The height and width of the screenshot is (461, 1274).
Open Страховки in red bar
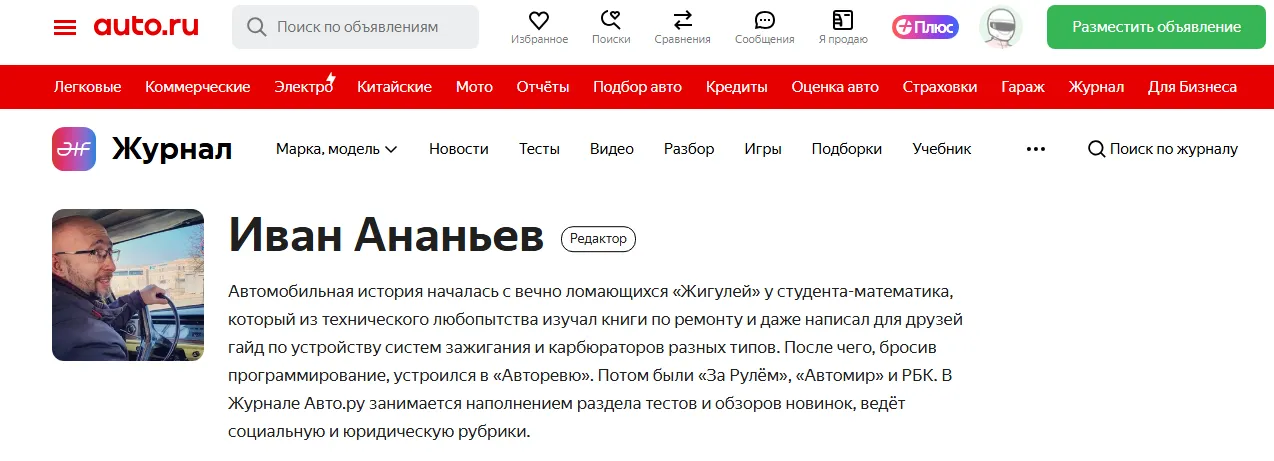tap(940, 87)
